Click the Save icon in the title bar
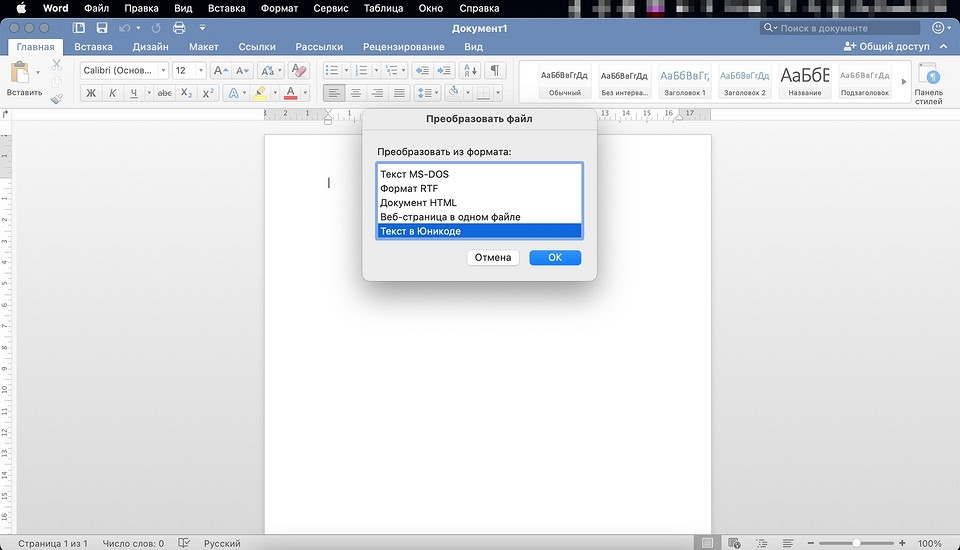This screenshot has width=960, height=550. point(102,28)
